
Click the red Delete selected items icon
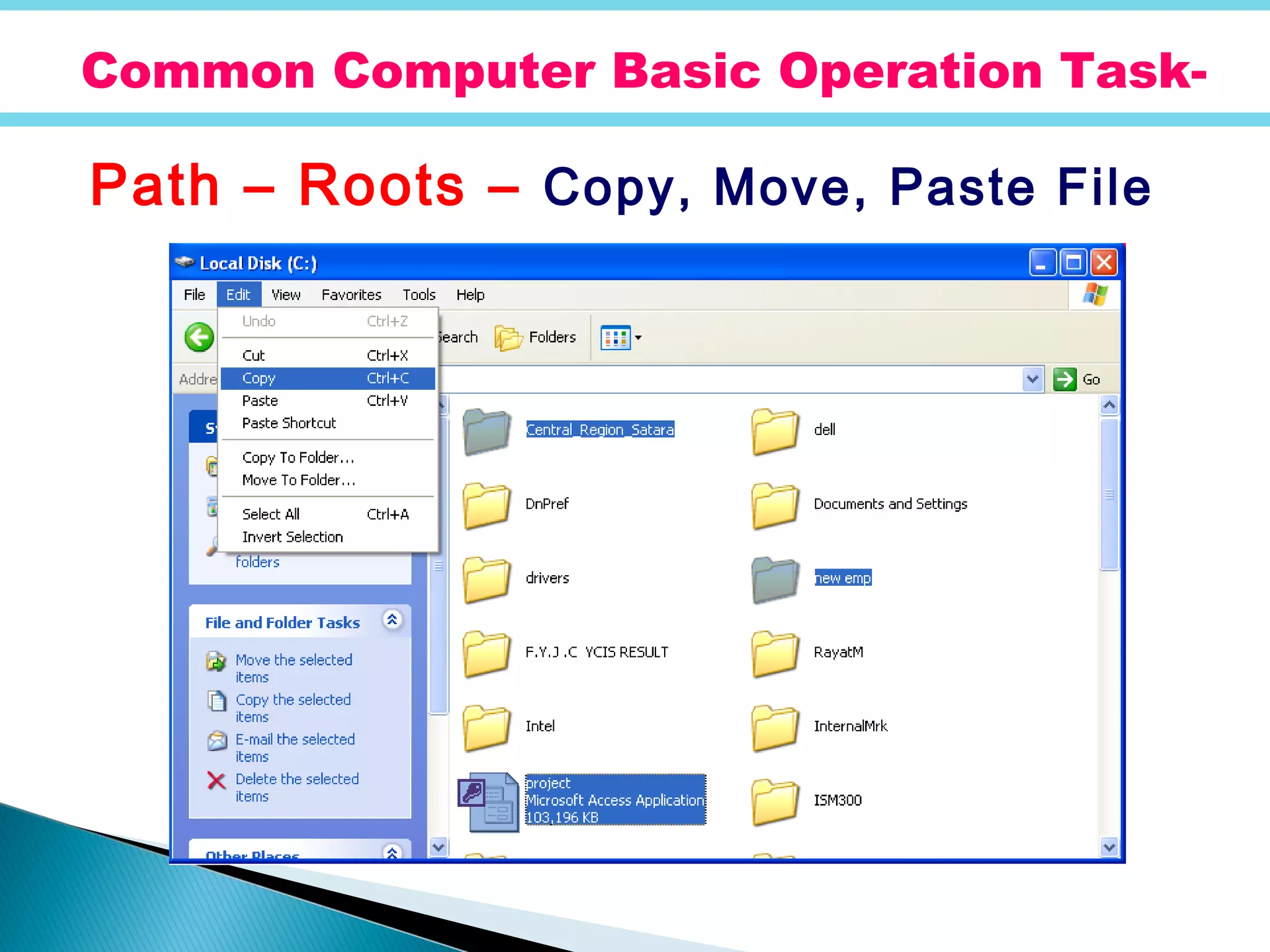216,780
